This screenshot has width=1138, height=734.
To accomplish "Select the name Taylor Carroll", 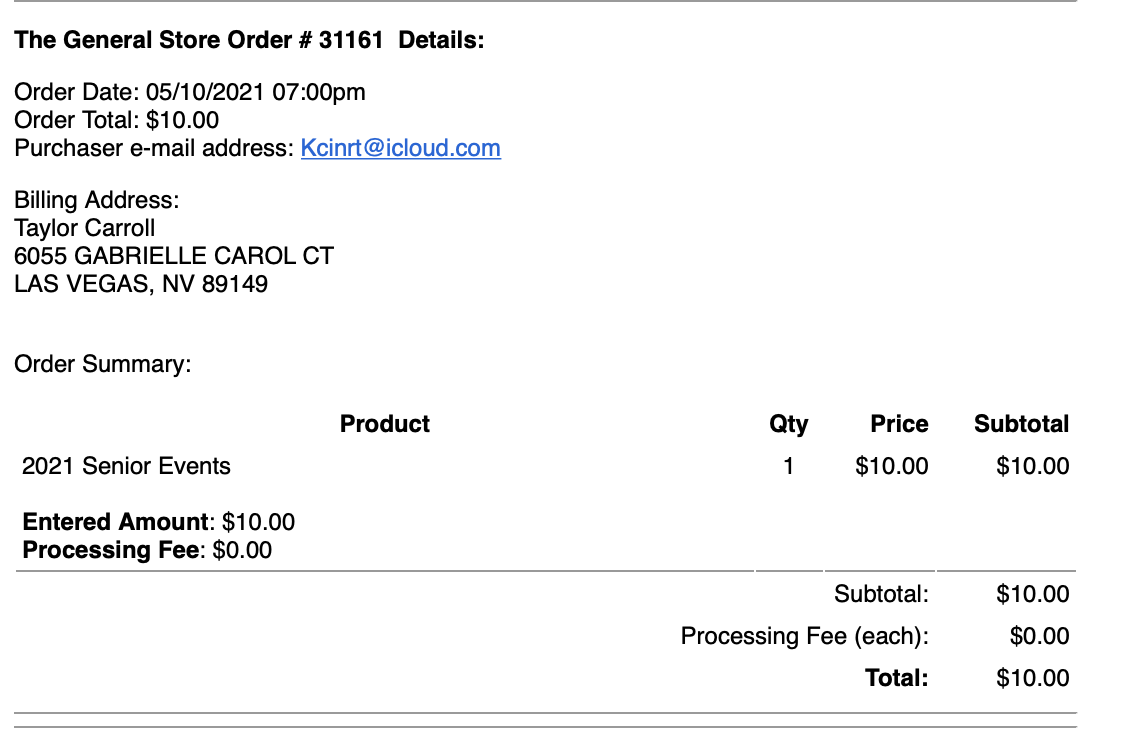I will tap(85, 228).
